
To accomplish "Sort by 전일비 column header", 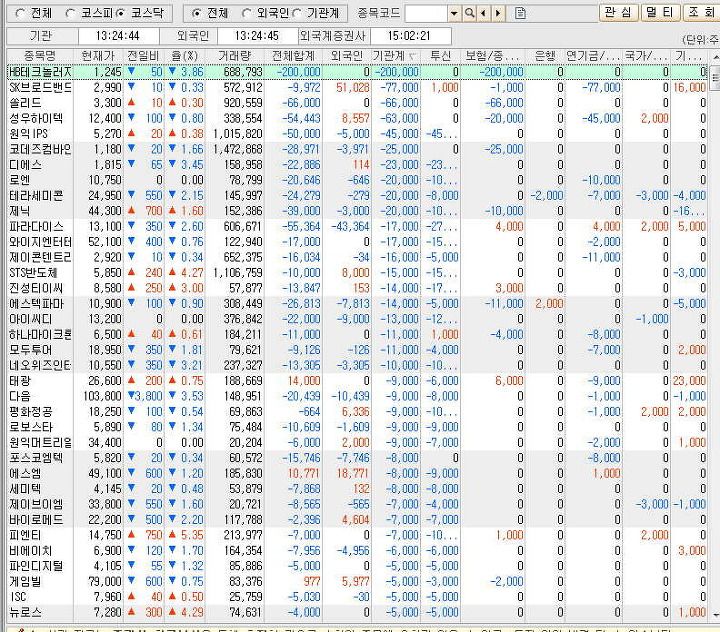I will click(x=143, y=56).
